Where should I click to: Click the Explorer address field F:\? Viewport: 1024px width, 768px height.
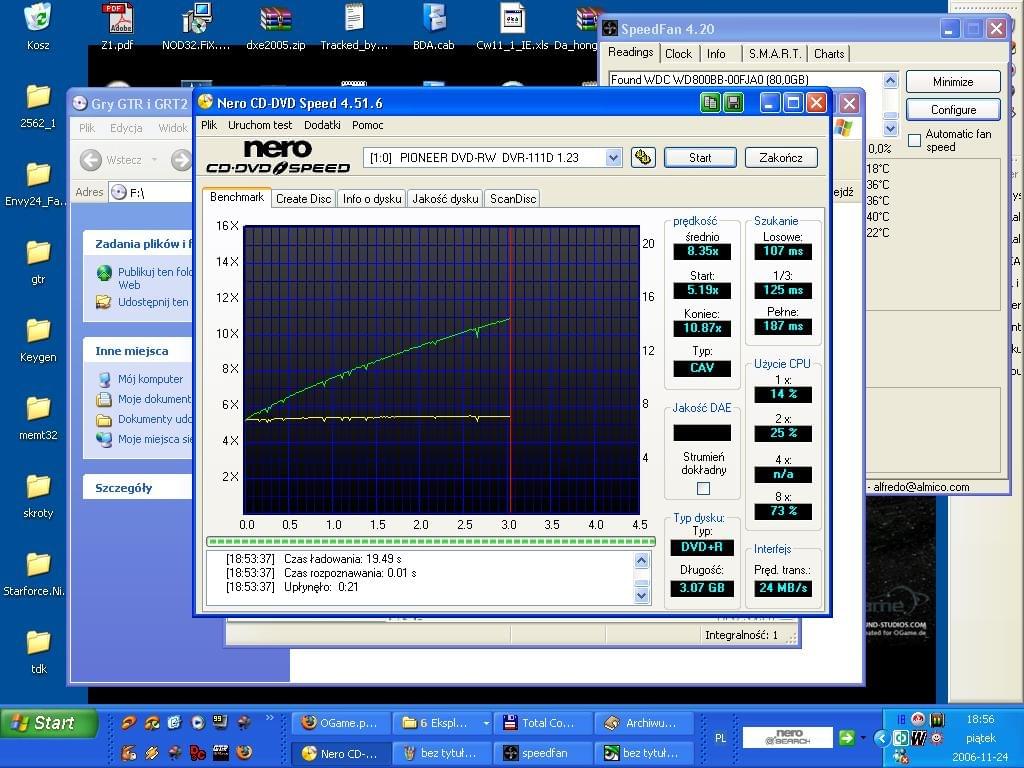point(151,192)
